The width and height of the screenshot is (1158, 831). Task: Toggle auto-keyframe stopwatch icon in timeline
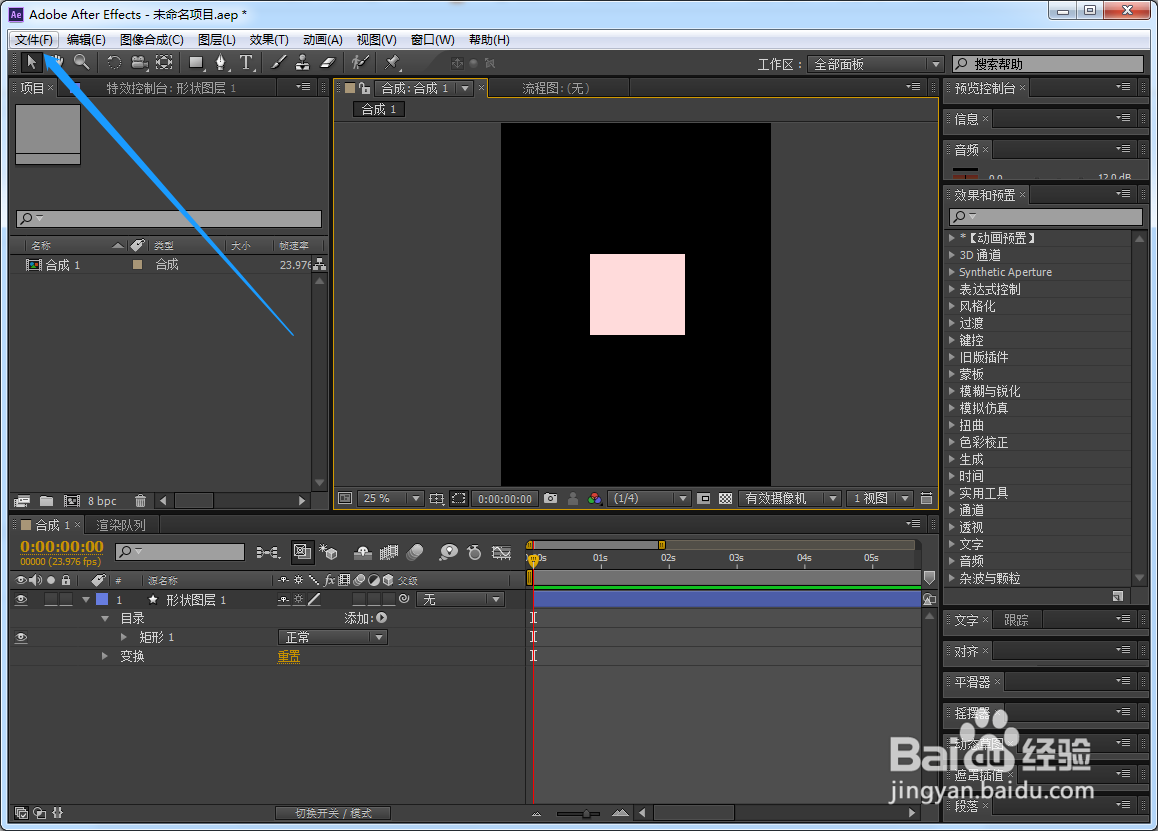[475, 553]
